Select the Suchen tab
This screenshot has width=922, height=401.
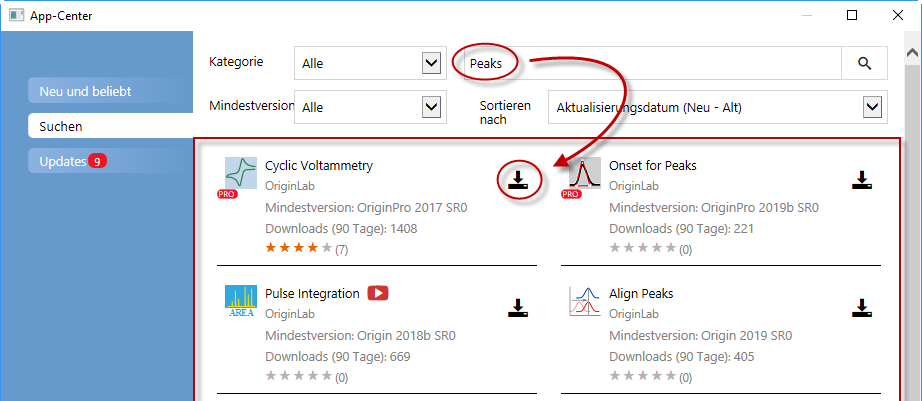coord(111,126)
